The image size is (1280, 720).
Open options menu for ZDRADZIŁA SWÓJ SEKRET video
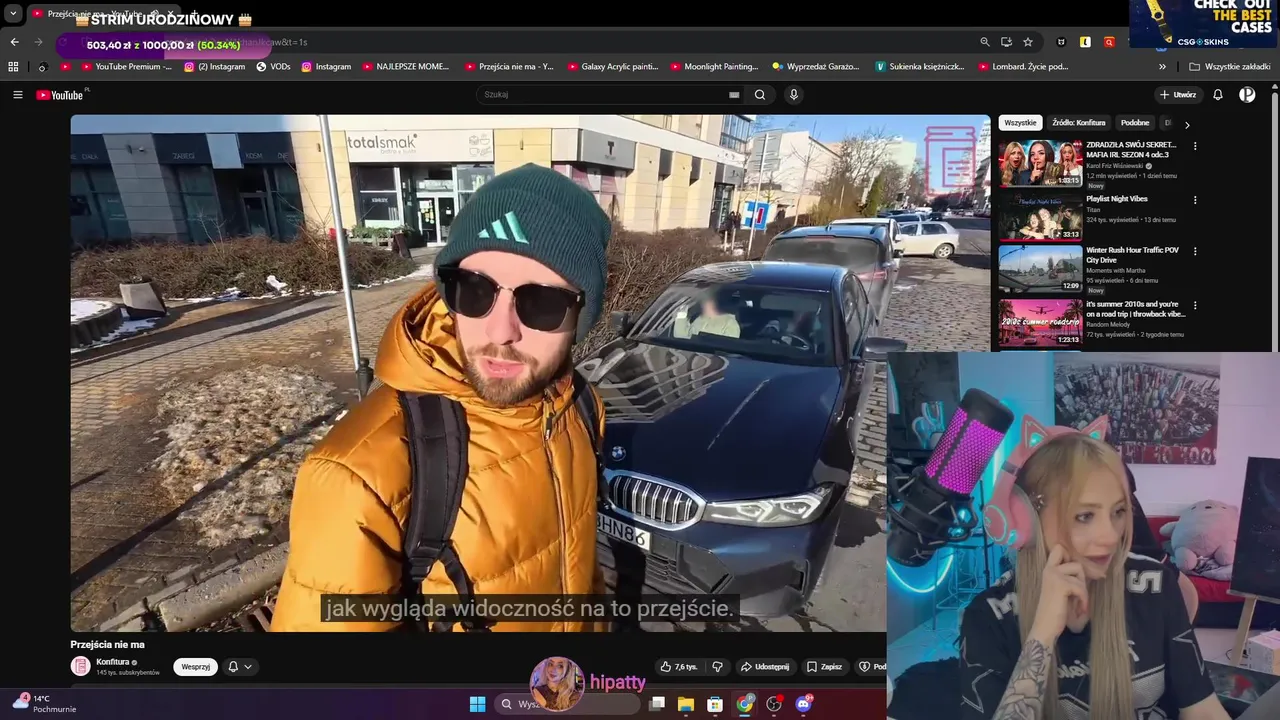[1195, 146]
